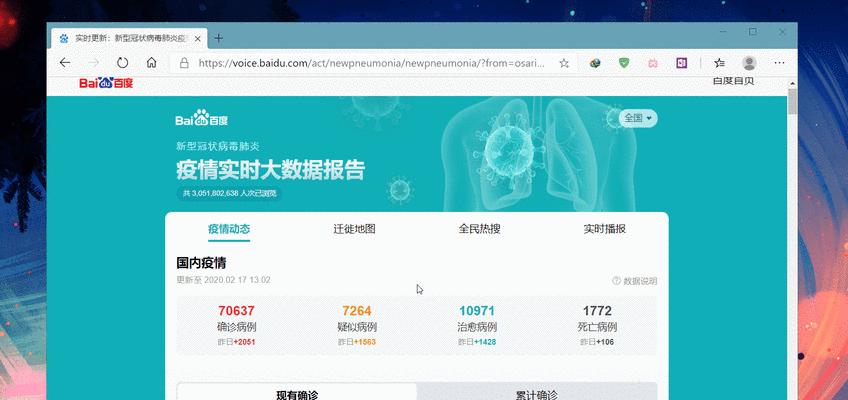Select the 累计确诊 chart tab
Viewport: 848px width, 400px height.
(x=537, y=392)
